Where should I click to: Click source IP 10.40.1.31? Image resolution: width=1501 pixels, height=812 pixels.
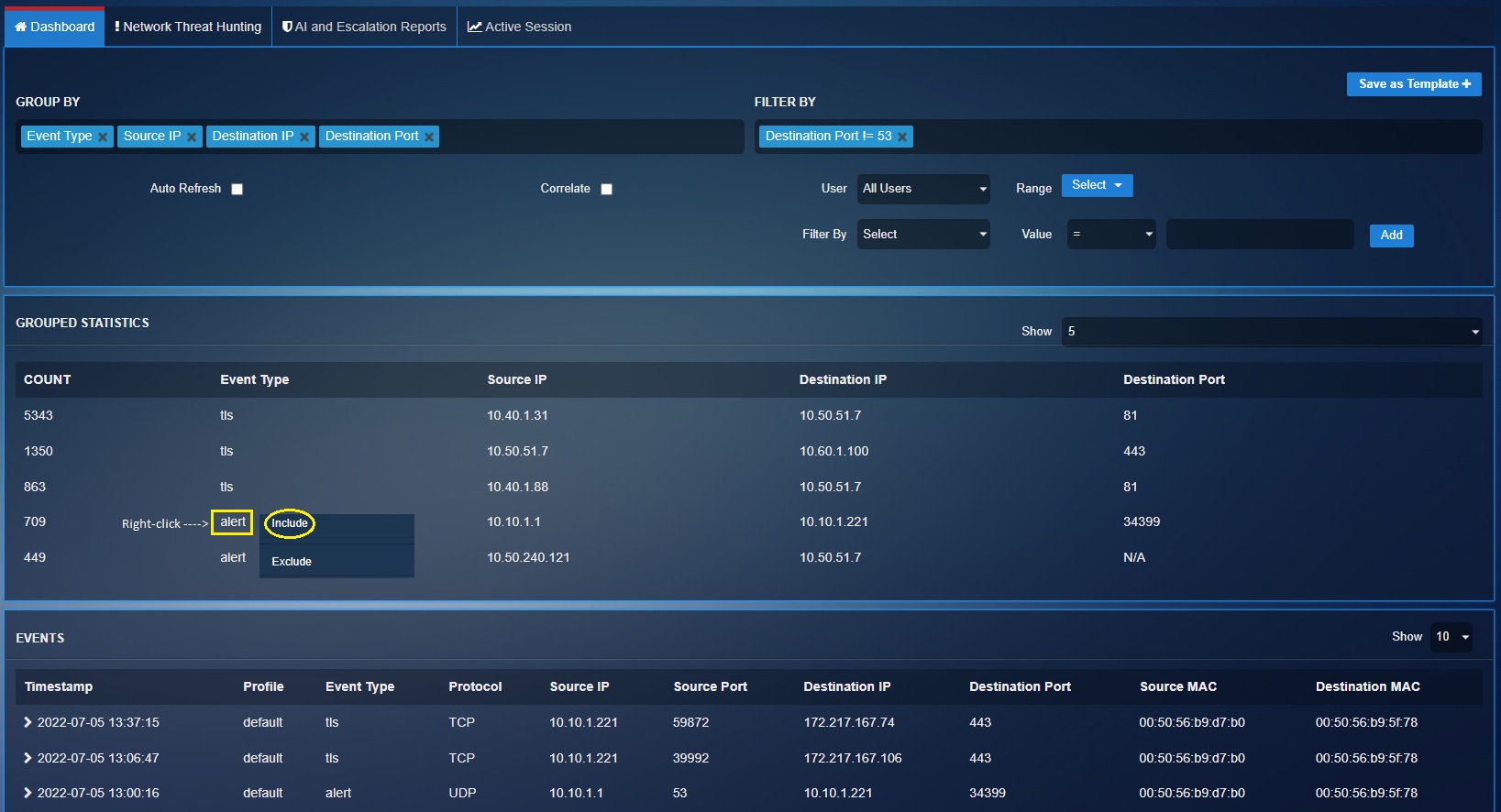pyautogui.click(x=517, y=415)
